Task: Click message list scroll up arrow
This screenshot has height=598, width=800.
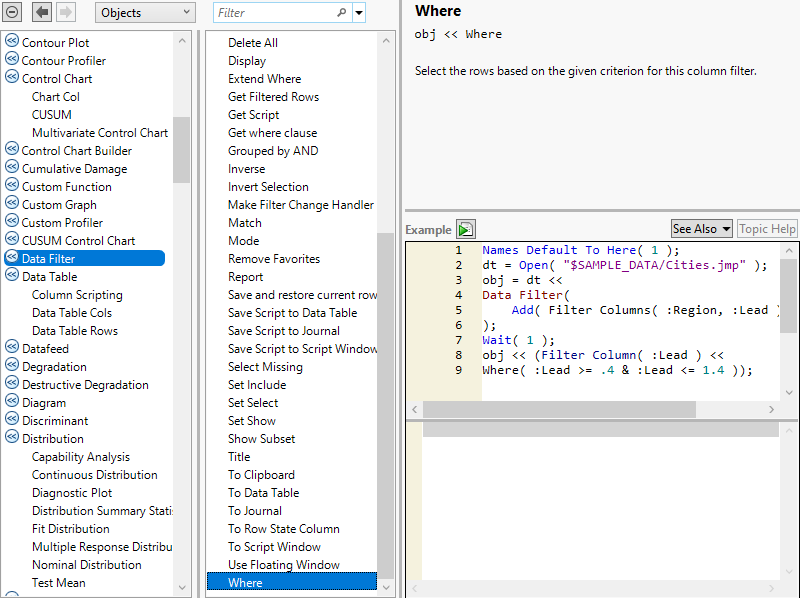Action: [x=386, y=40]
